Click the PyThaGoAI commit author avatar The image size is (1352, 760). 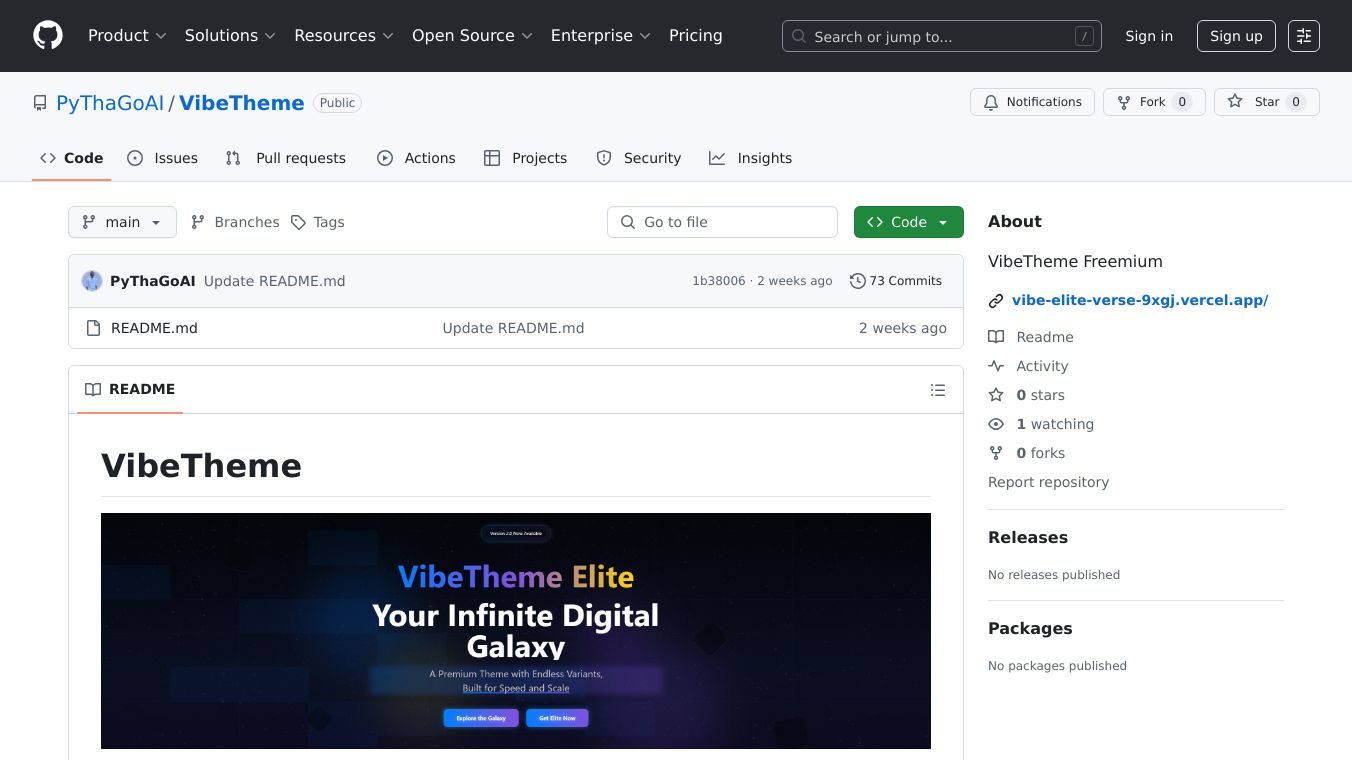[92, 281]
